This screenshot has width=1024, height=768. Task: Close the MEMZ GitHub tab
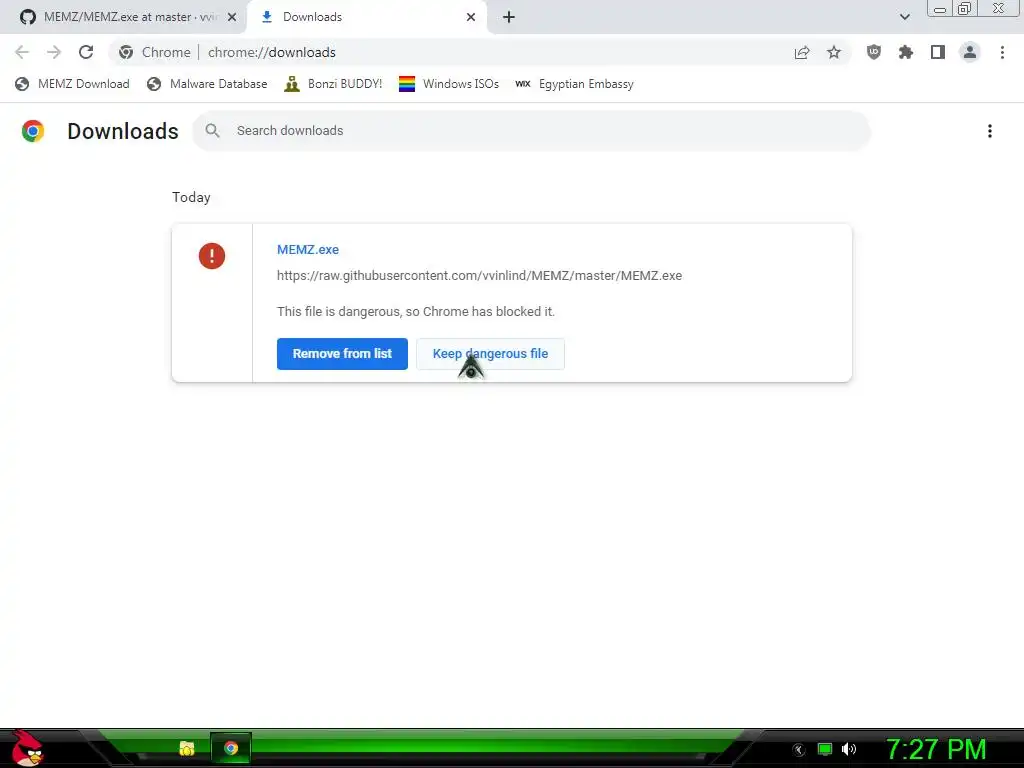232,17
